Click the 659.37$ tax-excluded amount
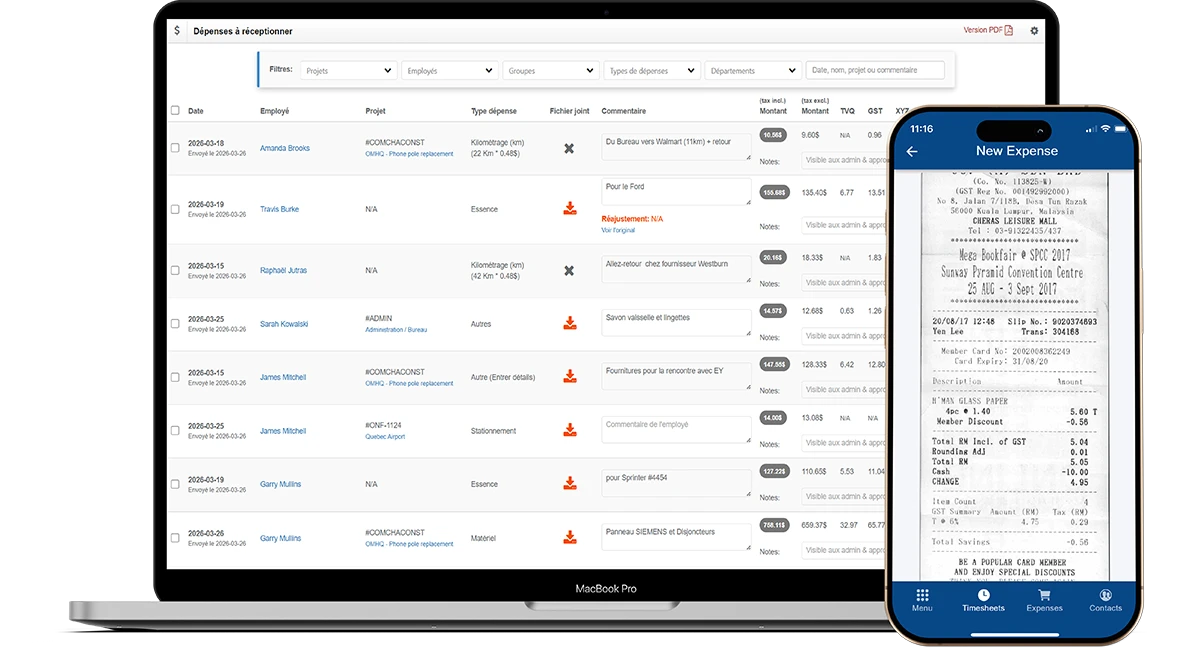Viewport: 1200px width, 649px height. click(x=814, y=524)
